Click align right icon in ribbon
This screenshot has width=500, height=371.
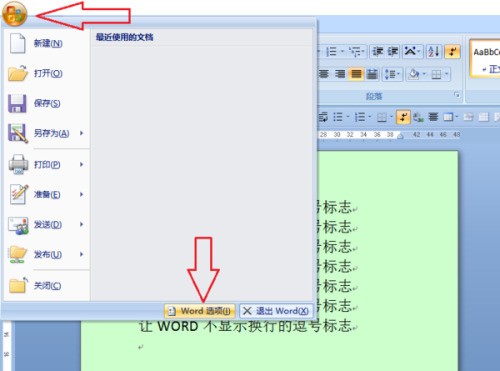[x=340, y=74]
